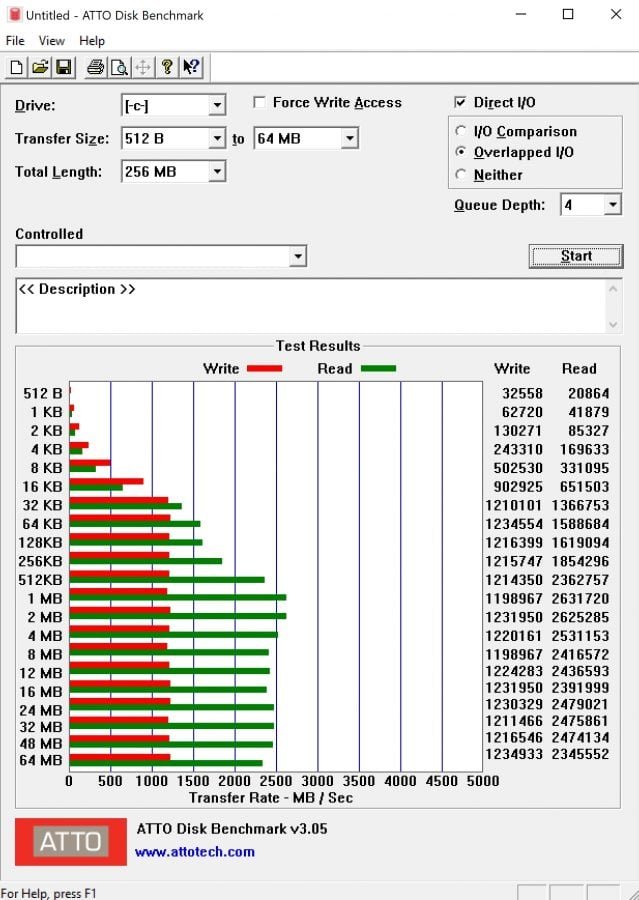This screenshot has height=900, width=639.
Task: Click the Print Preview toolbar icon
Action: coord(119,67)
